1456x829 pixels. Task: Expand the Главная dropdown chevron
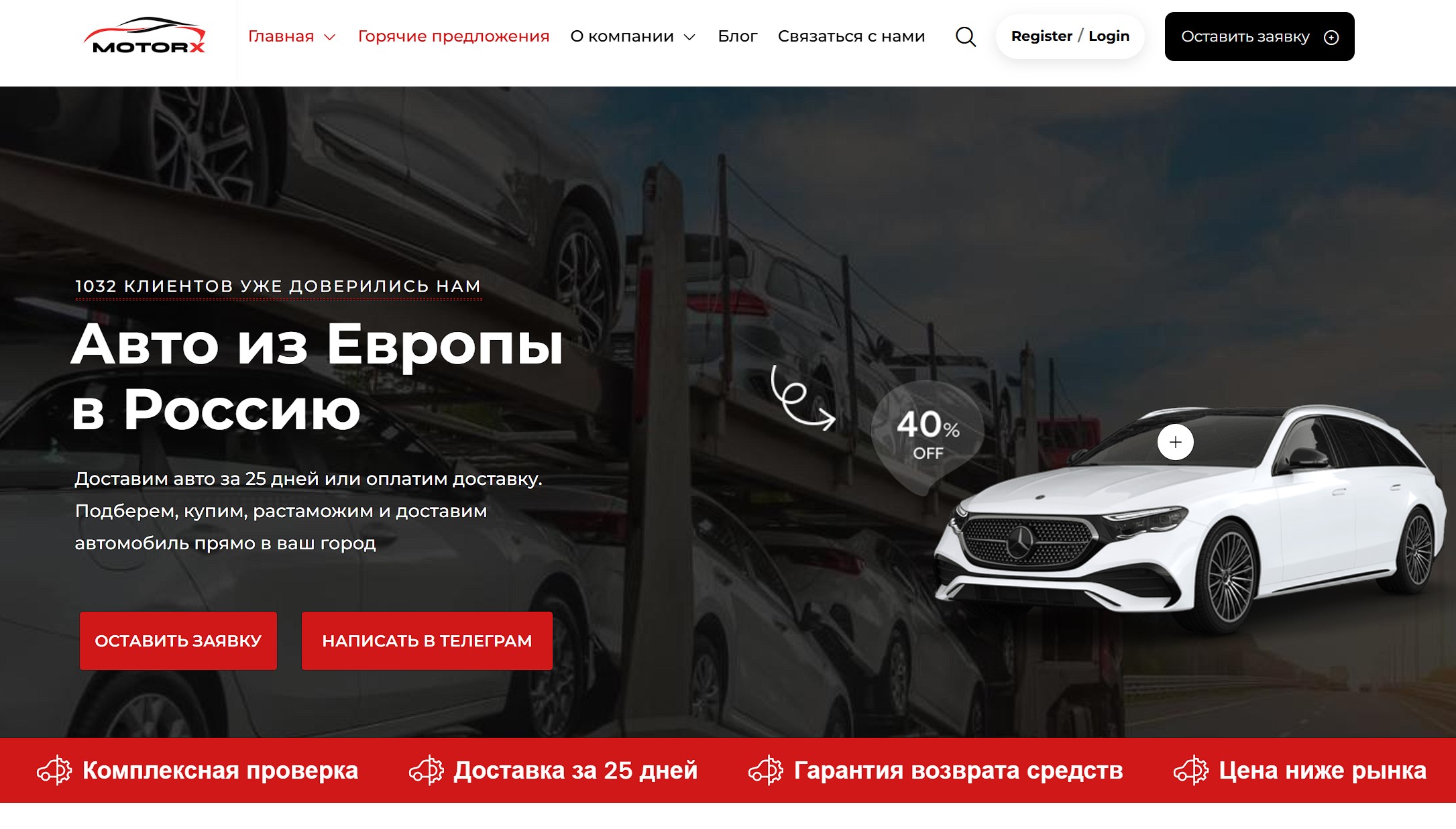[x=329, y=38]
